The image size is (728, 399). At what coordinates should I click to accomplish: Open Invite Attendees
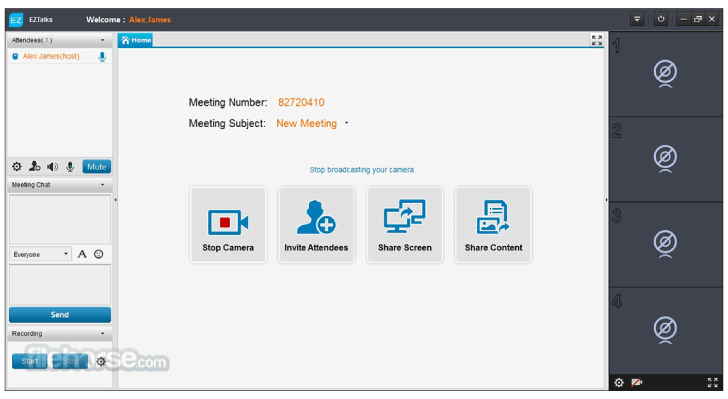[316, 225]
